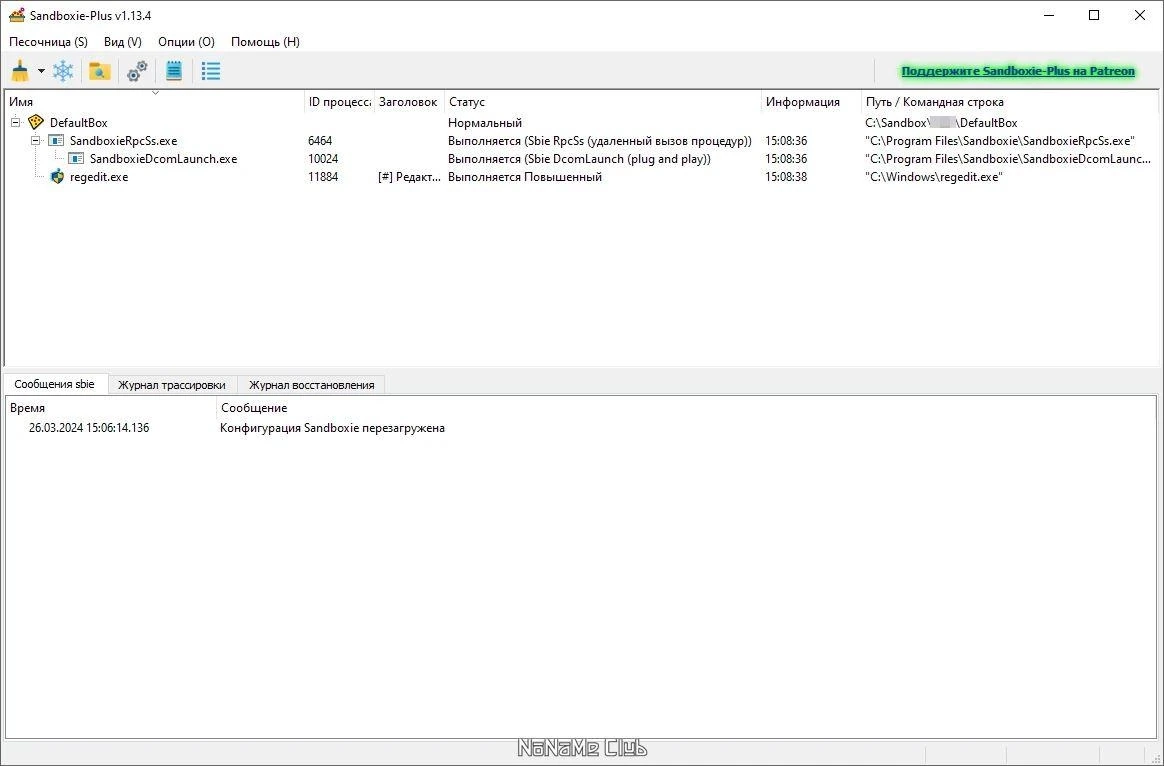
Task: Close the Sandboxie-Plus window
Action: [x=1140, y=15]
